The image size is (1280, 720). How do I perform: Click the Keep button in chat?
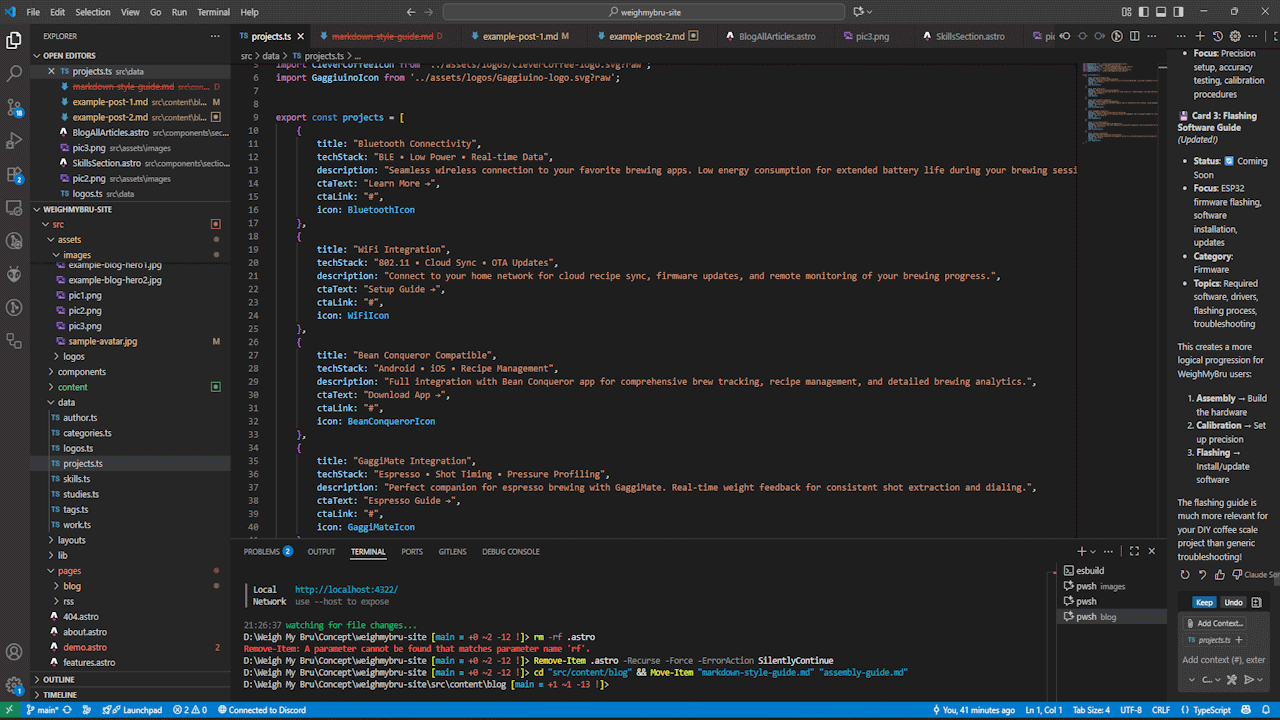pyautogui.click(x=1204, y=602)
